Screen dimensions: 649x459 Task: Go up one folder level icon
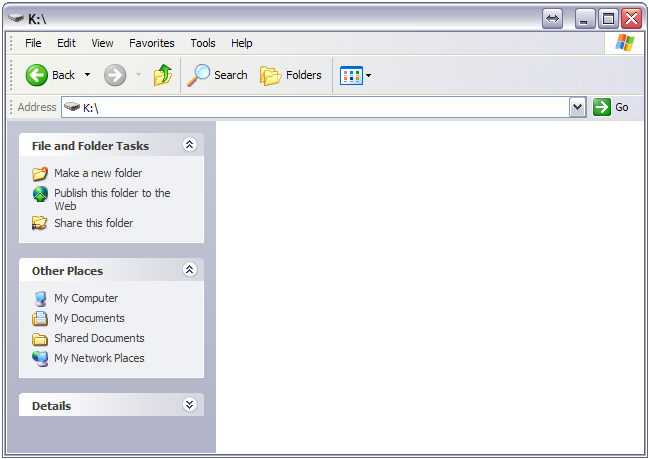pos(163,75)
